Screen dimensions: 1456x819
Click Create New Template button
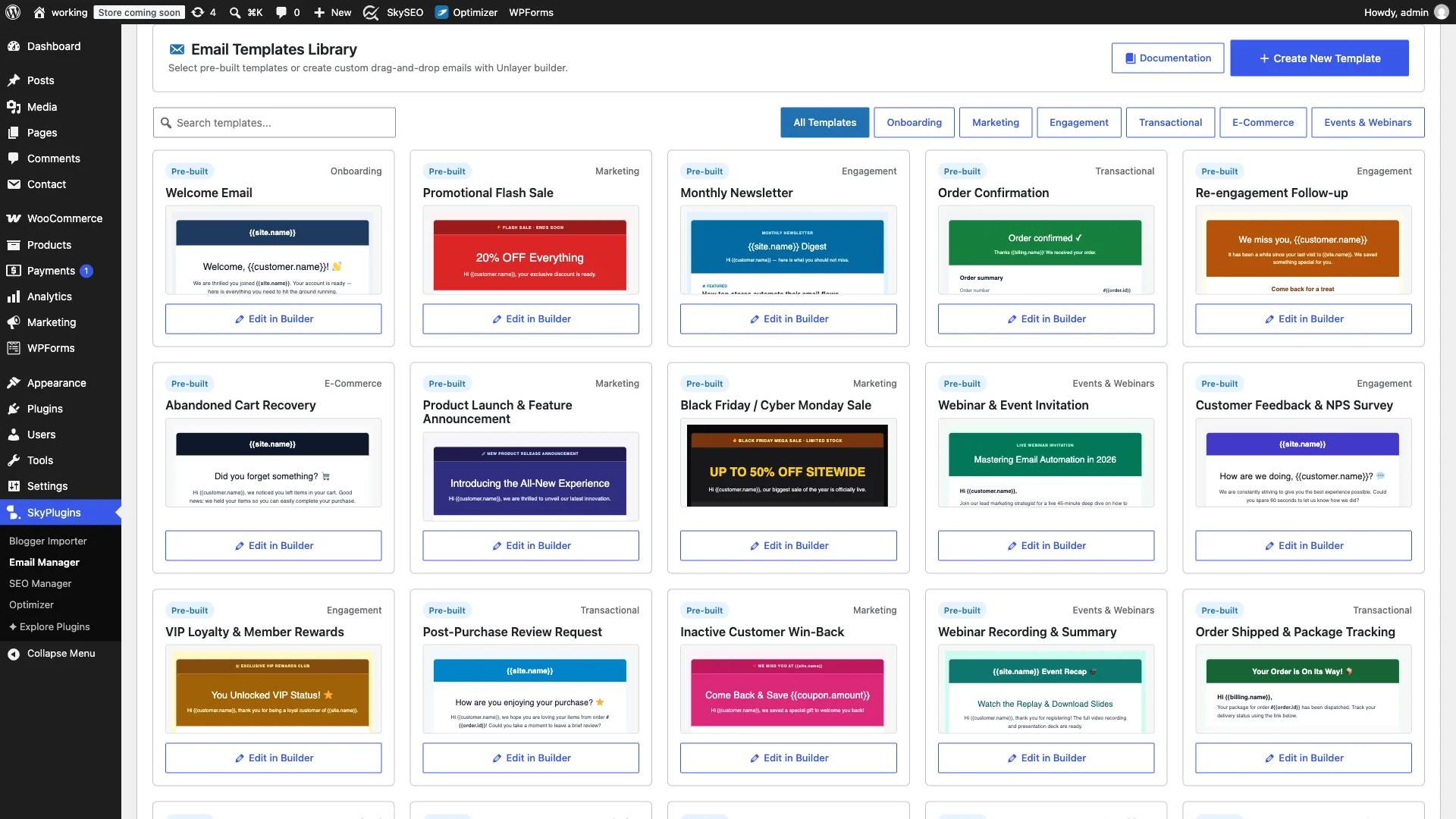click(x=1319, y=58)
